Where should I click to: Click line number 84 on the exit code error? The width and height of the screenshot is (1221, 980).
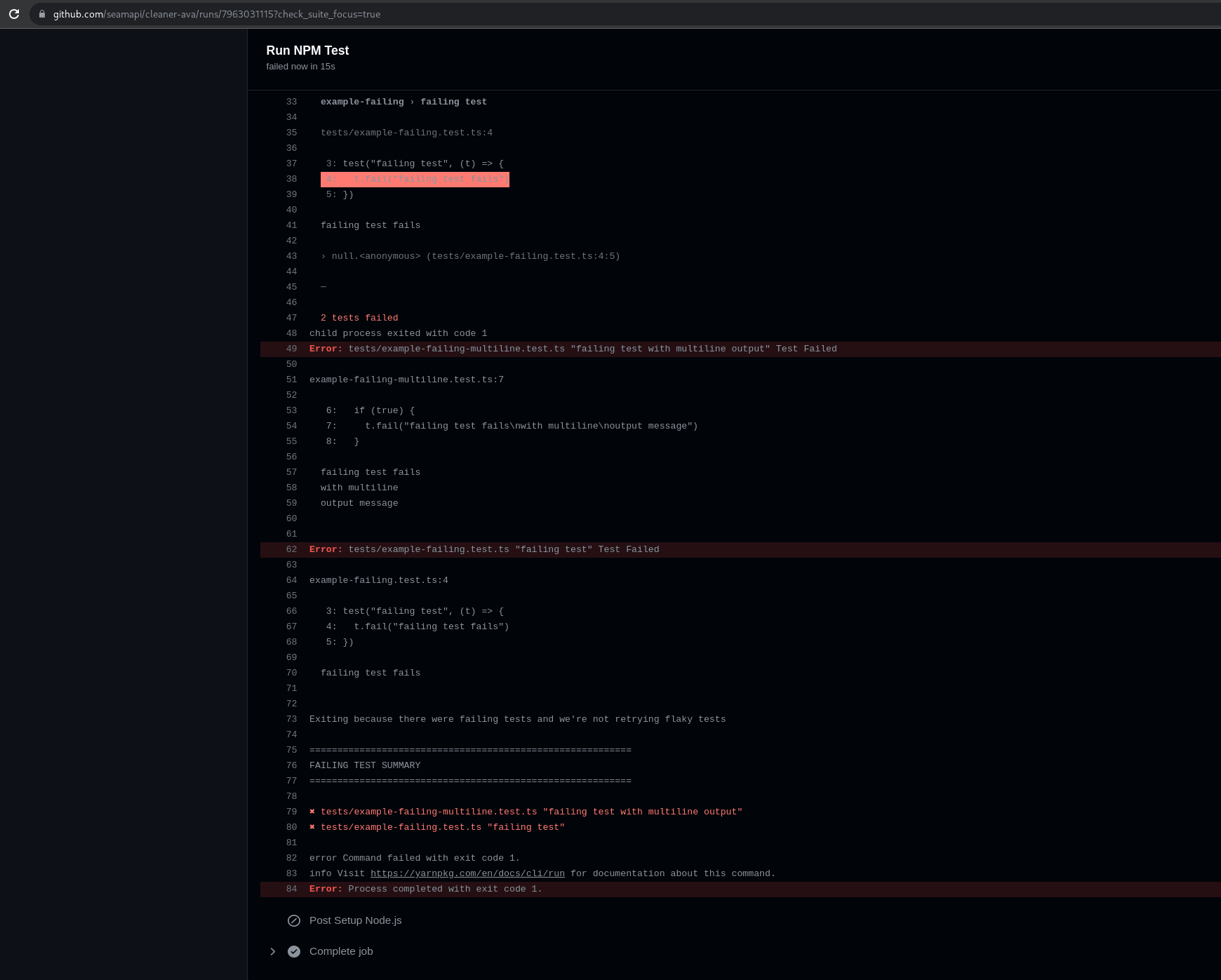point(291,889)
